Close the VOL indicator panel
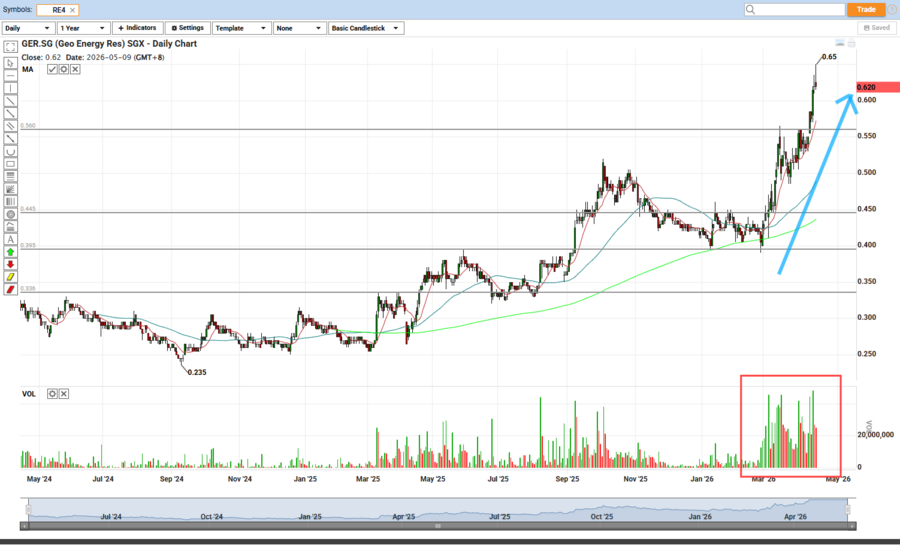 pos(64,394)
